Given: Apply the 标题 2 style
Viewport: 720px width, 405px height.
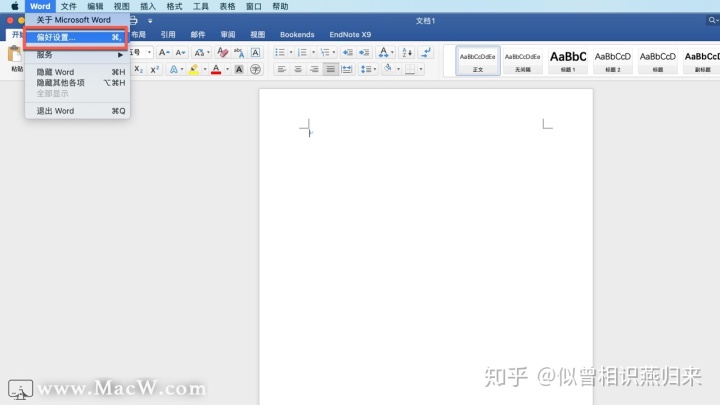Looking at the screenshot, I should tap(613, 61).
